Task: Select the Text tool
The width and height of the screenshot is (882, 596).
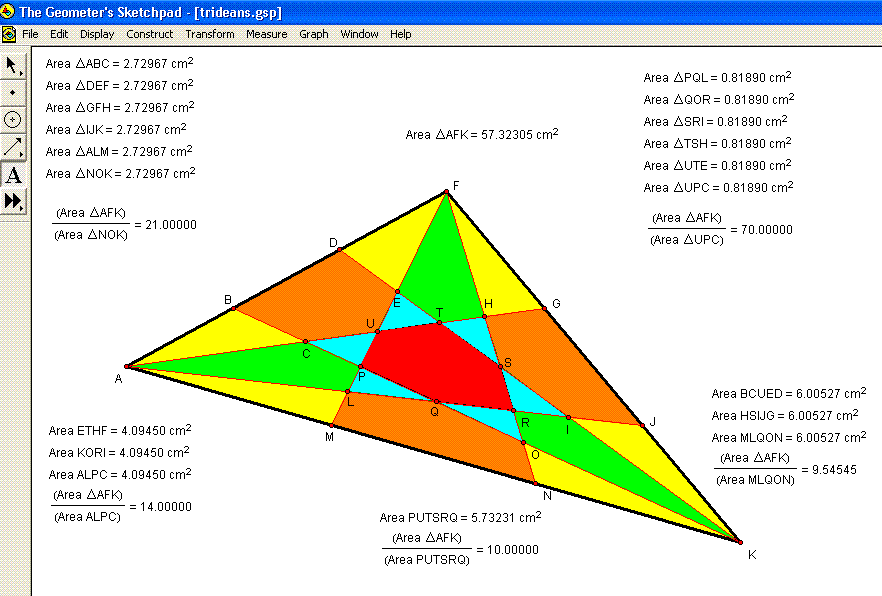Action: click(13, 175)
